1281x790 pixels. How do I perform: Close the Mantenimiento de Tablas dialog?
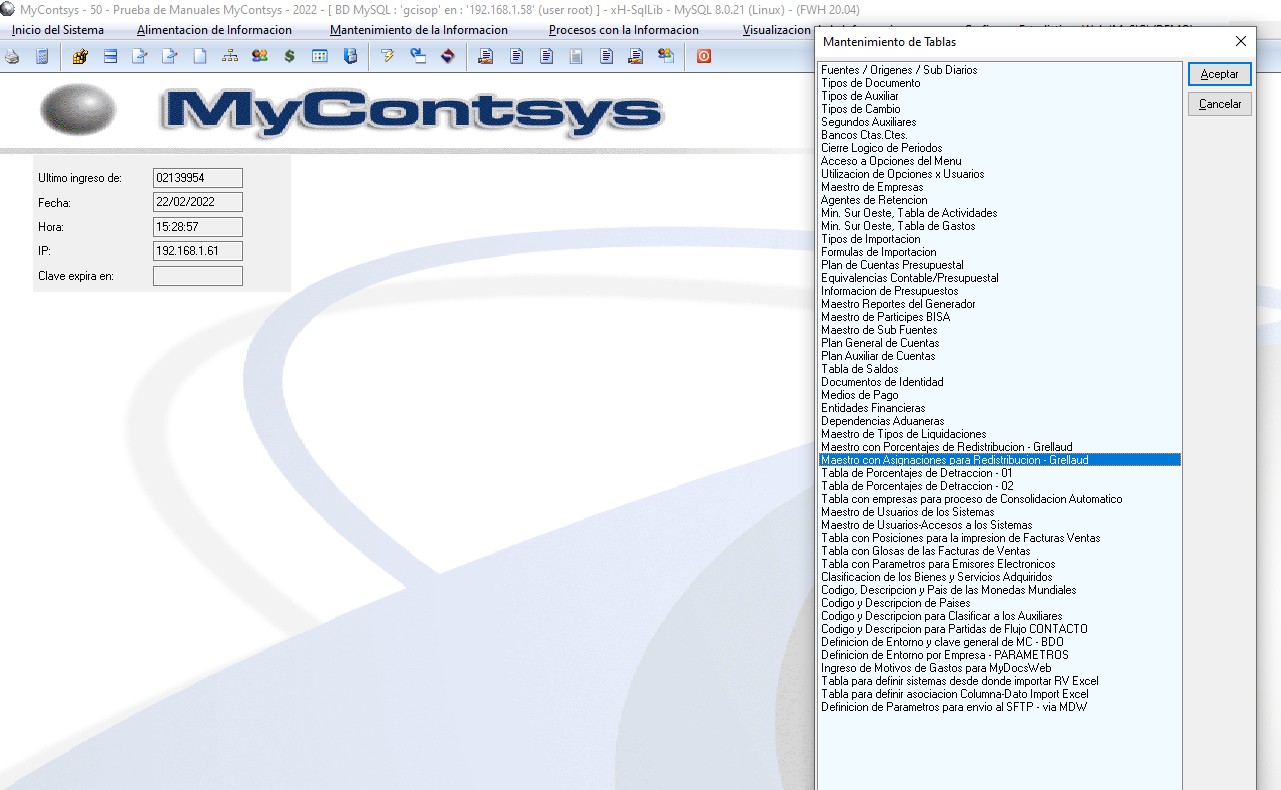click(x=1240, y=42)
